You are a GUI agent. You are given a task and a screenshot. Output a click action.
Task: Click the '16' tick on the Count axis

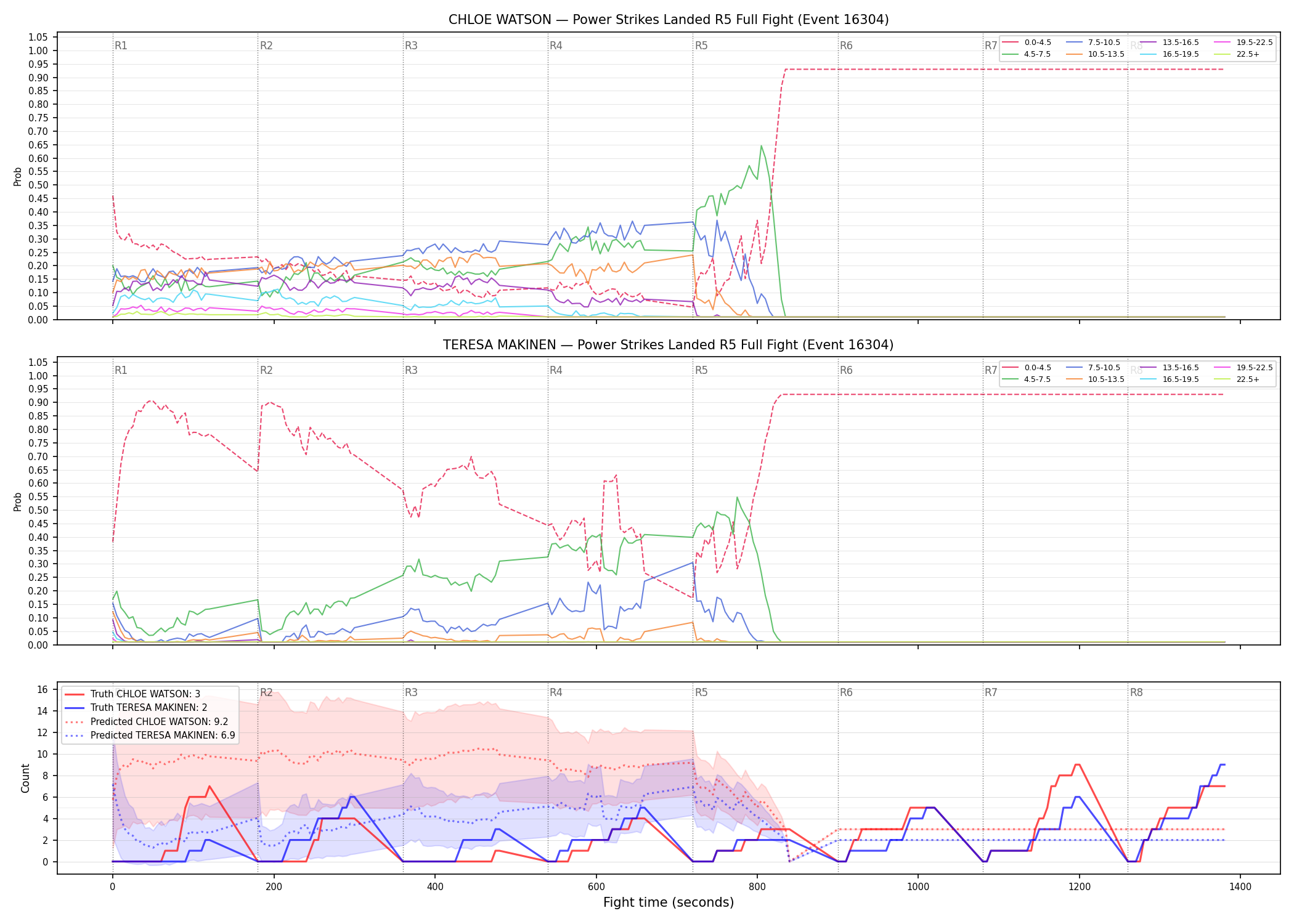[x=43, y=690]
